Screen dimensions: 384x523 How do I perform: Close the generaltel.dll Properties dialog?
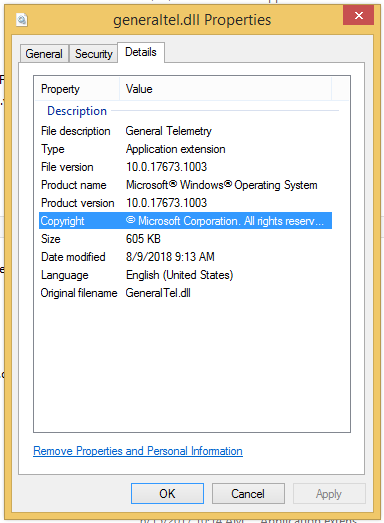point(358,15)
